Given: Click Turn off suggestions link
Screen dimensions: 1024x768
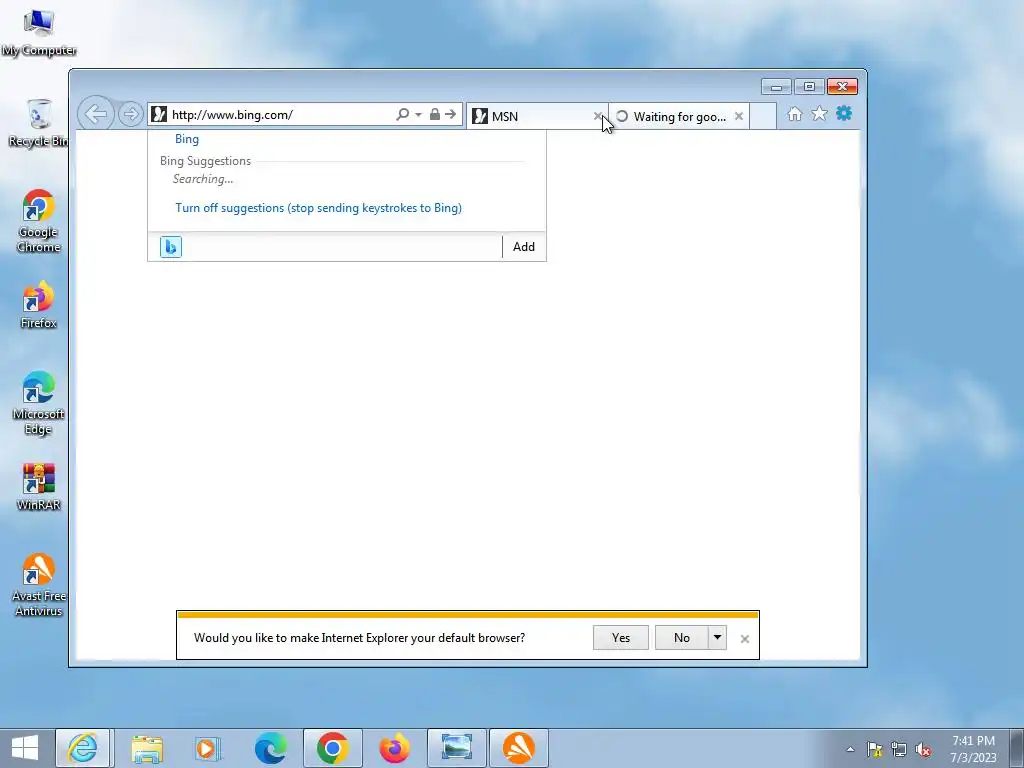Looking at the screenshot, I should [319, 208].
